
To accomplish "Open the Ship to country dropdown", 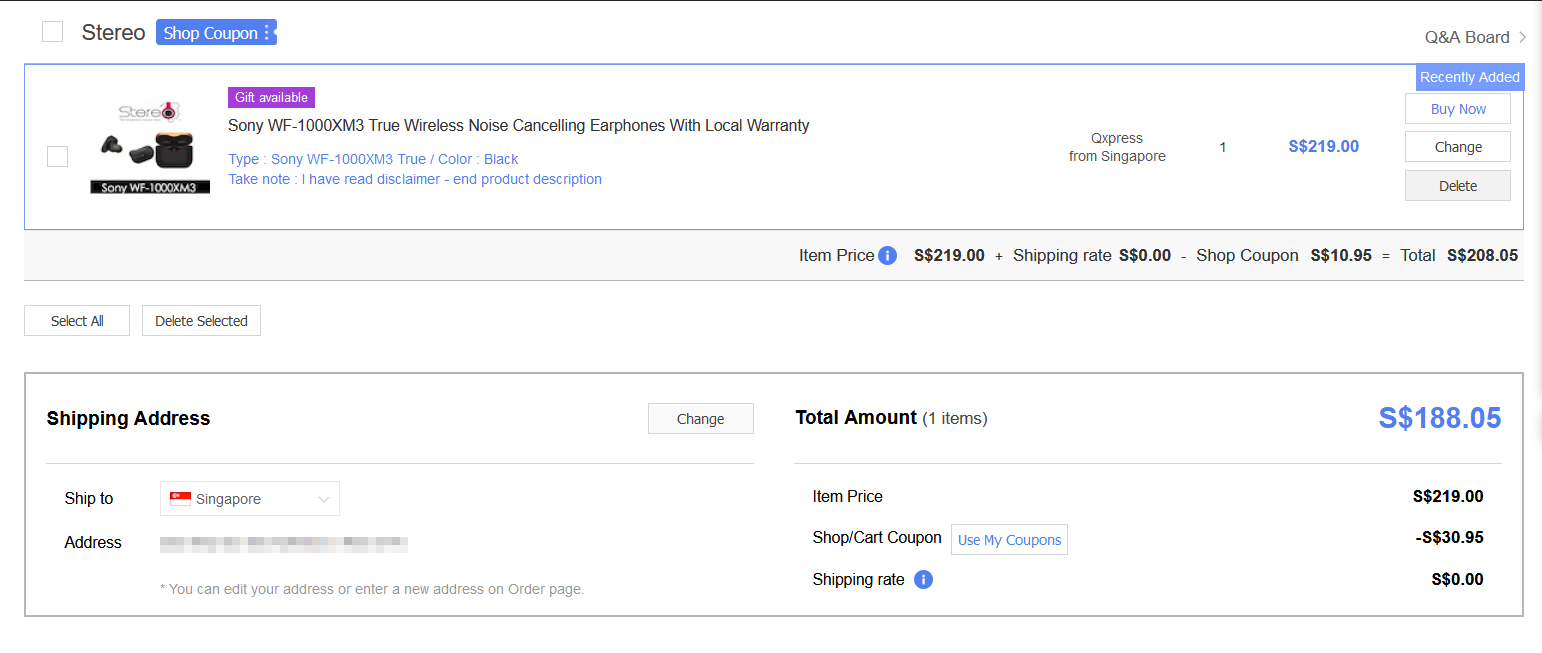I will click(250, 499).
